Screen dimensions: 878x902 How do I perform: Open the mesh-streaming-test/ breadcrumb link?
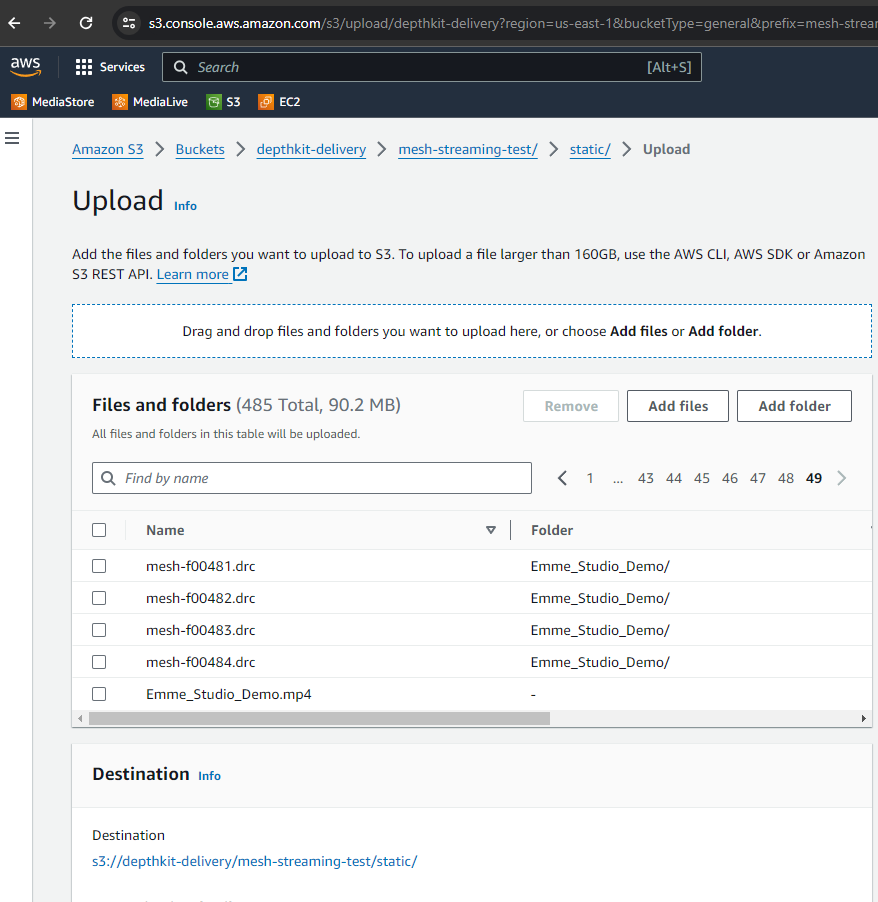coord(468,150)
